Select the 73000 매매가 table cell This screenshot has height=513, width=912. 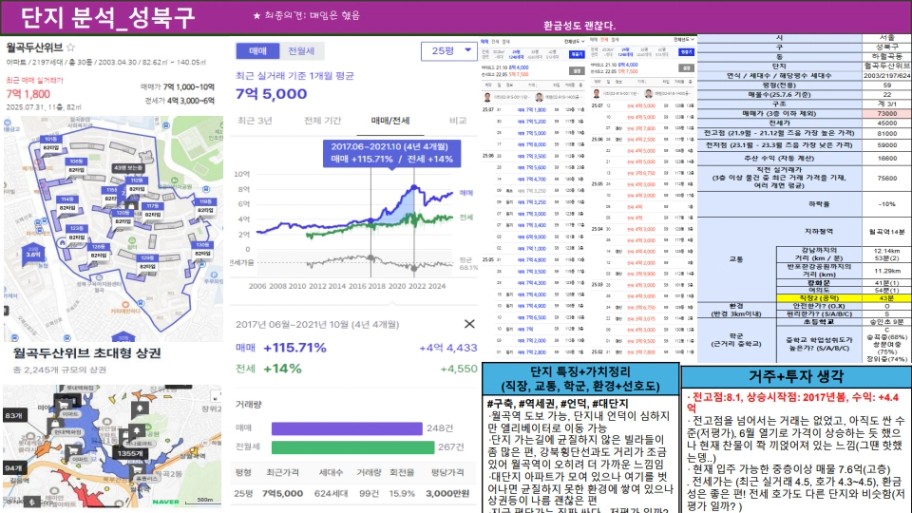click(886, 114)
